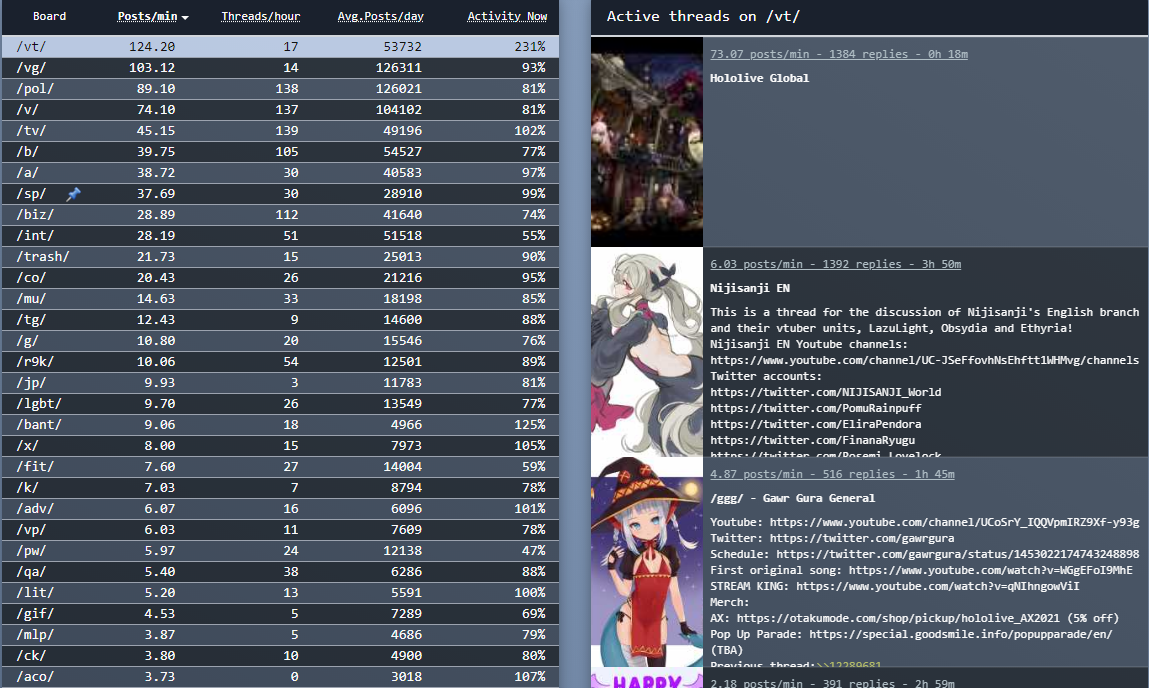Click the Board column header
Viewport: 1149px width, 688px height.
click(x=50, y=16)
